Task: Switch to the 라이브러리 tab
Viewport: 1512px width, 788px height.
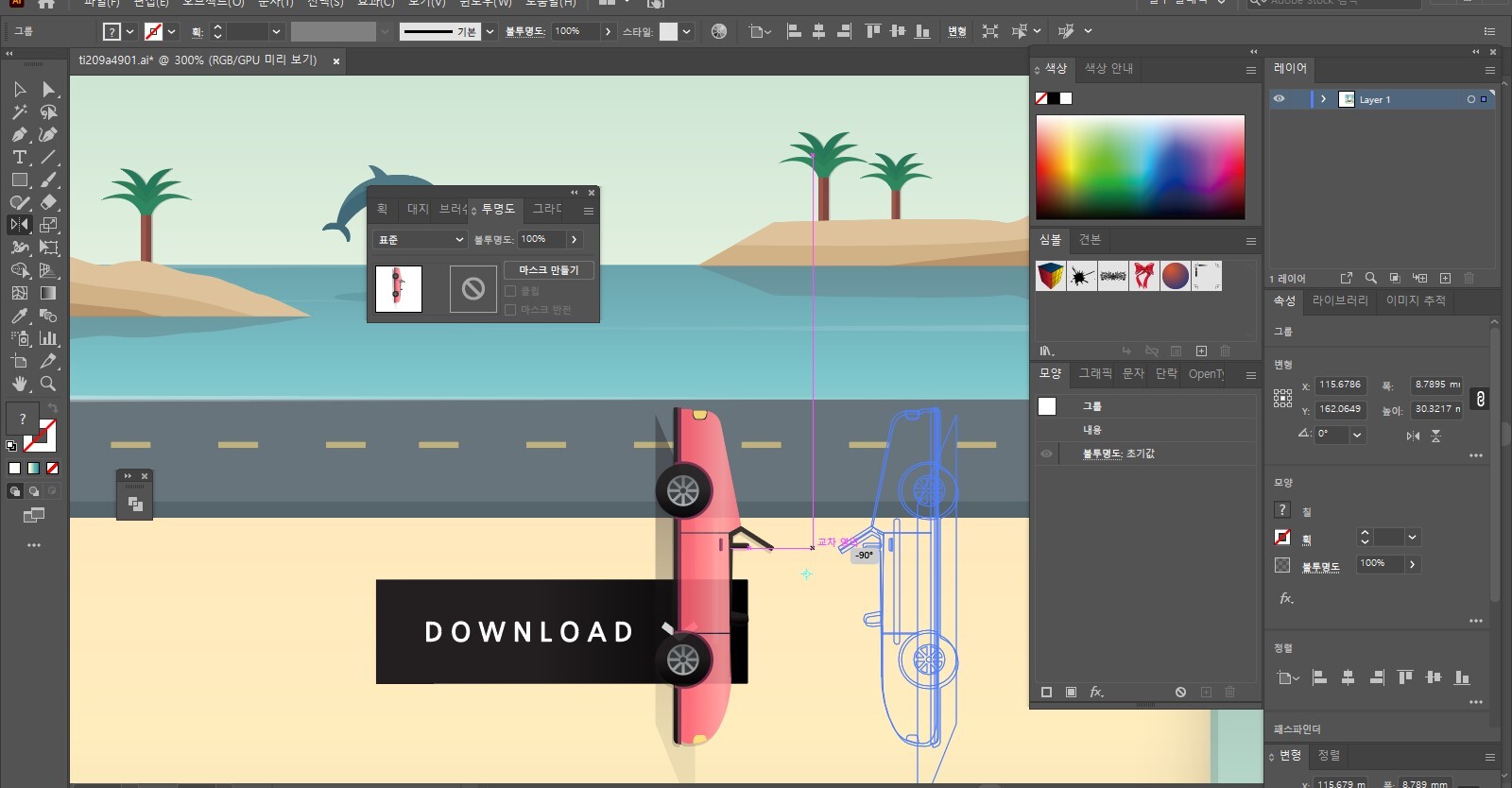Action: (1339, 300)
